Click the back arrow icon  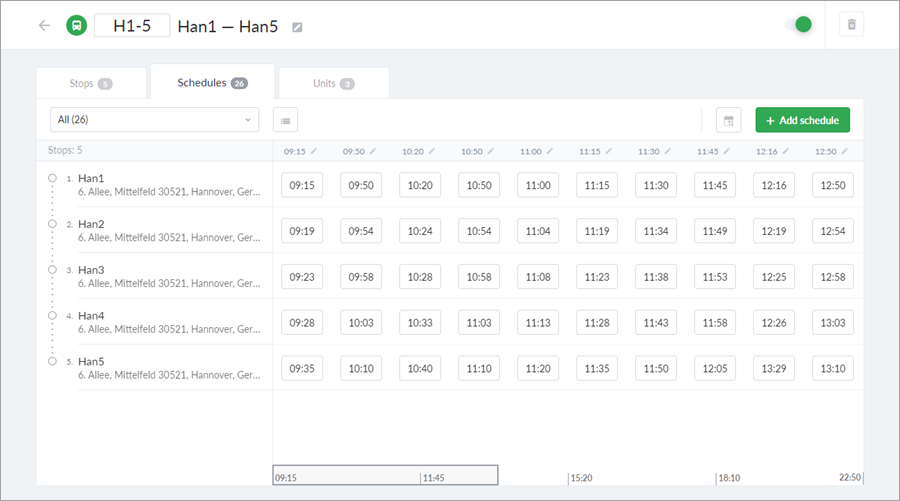pos(44,26)
